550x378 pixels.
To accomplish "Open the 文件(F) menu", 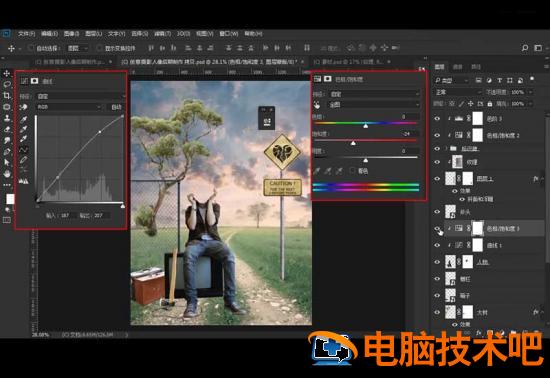I will (27, 34).
